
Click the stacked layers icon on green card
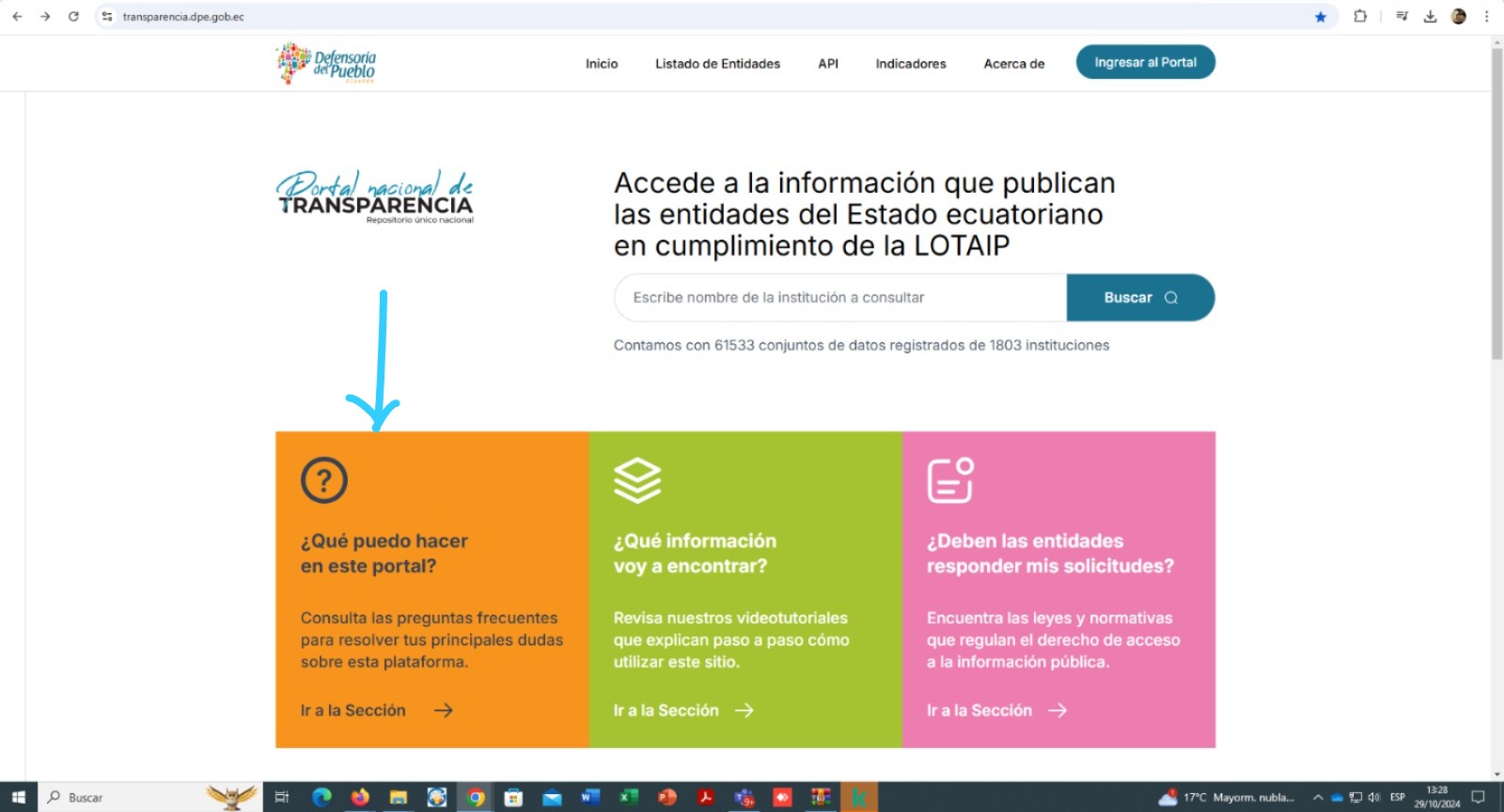[x=637, y=480]
